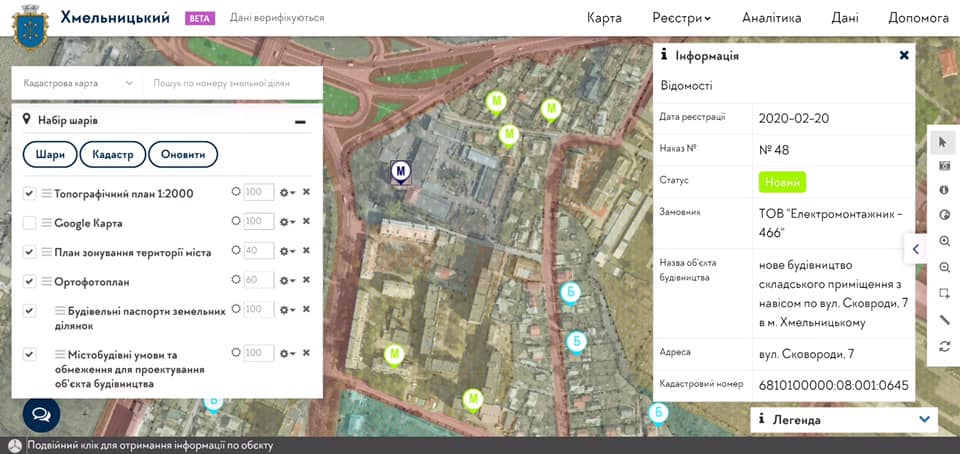Click the dark M marker on map

click(x=401, y=172)
